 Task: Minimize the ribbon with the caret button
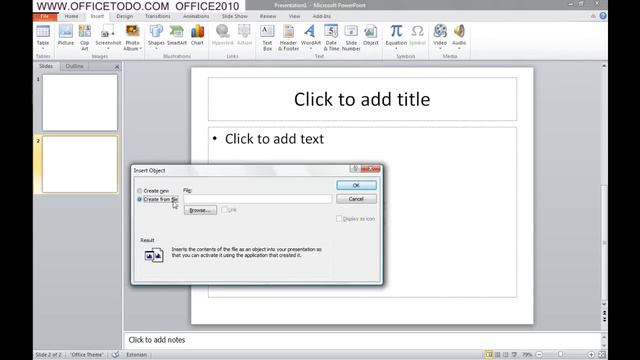pyautogui.click(x=593, y=16)
